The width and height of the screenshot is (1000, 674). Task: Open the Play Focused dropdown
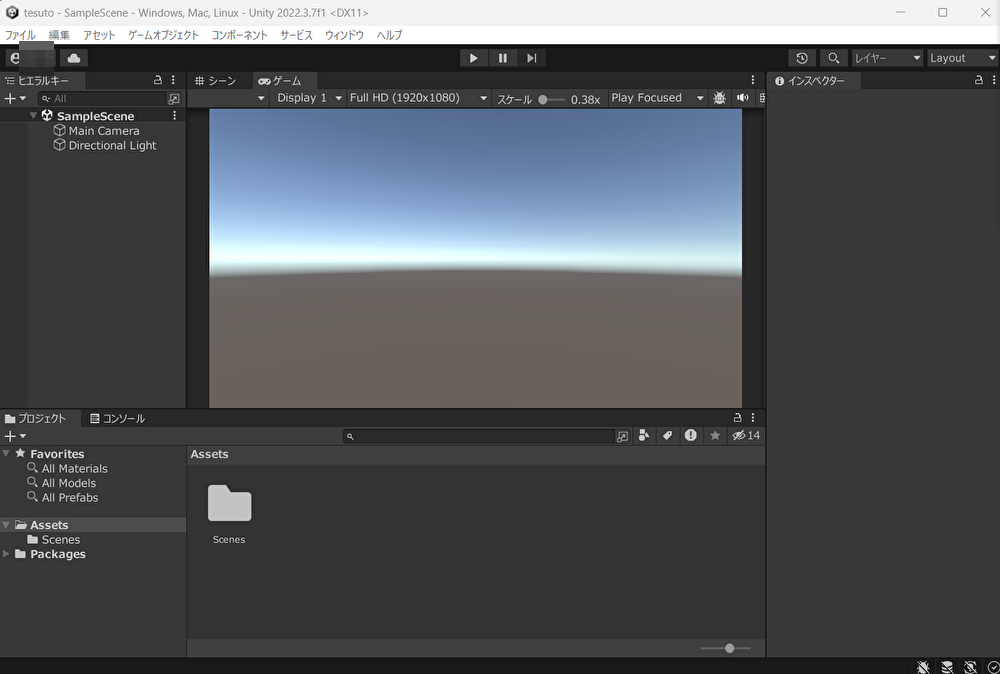657,98
